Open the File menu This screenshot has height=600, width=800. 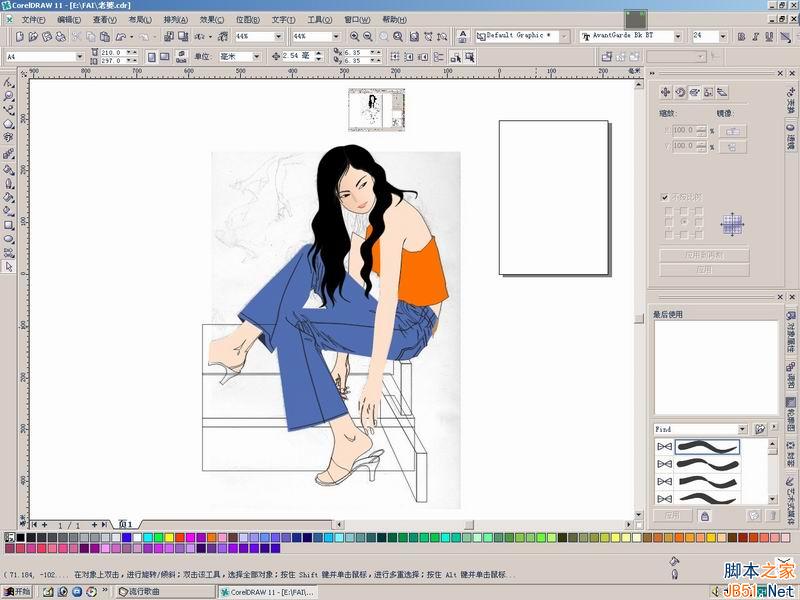33,19
